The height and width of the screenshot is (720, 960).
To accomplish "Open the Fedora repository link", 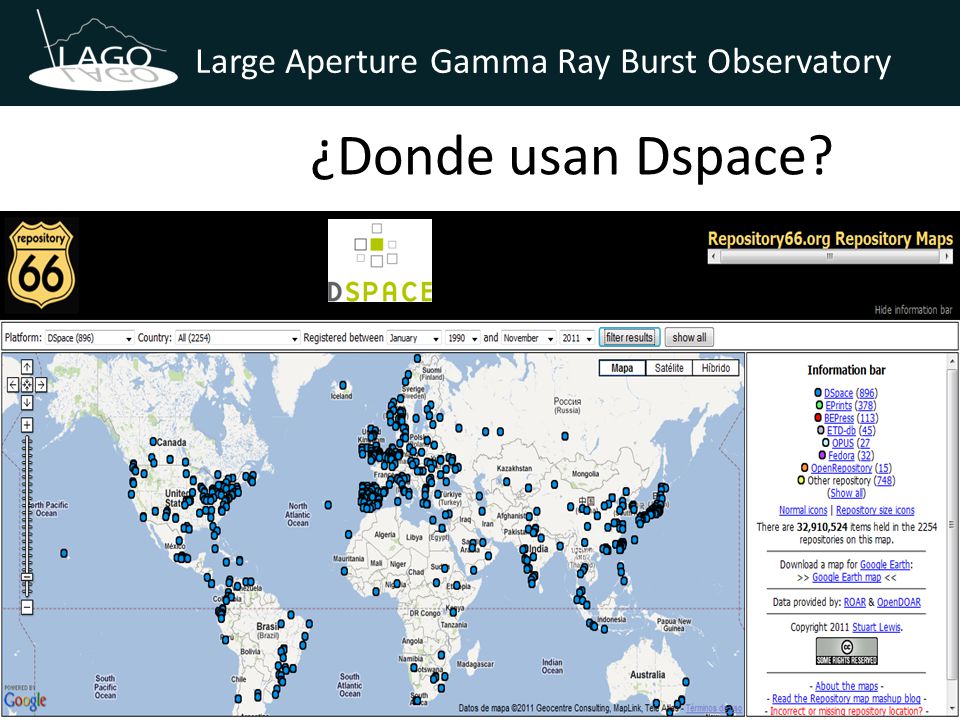I will click(841, 456).
